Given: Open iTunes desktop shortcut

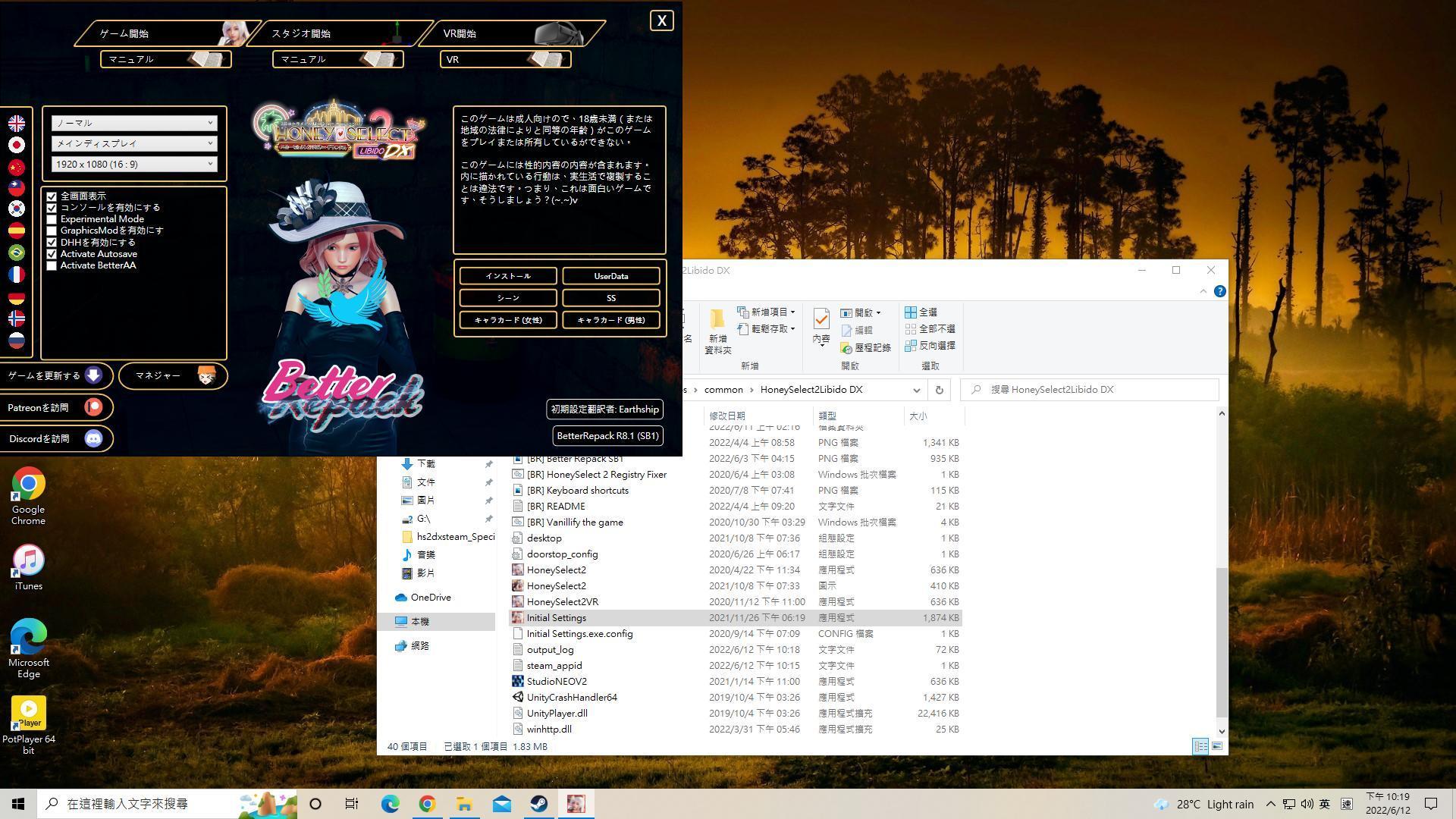Looking at the screenshot, I should tap(28, 567).
